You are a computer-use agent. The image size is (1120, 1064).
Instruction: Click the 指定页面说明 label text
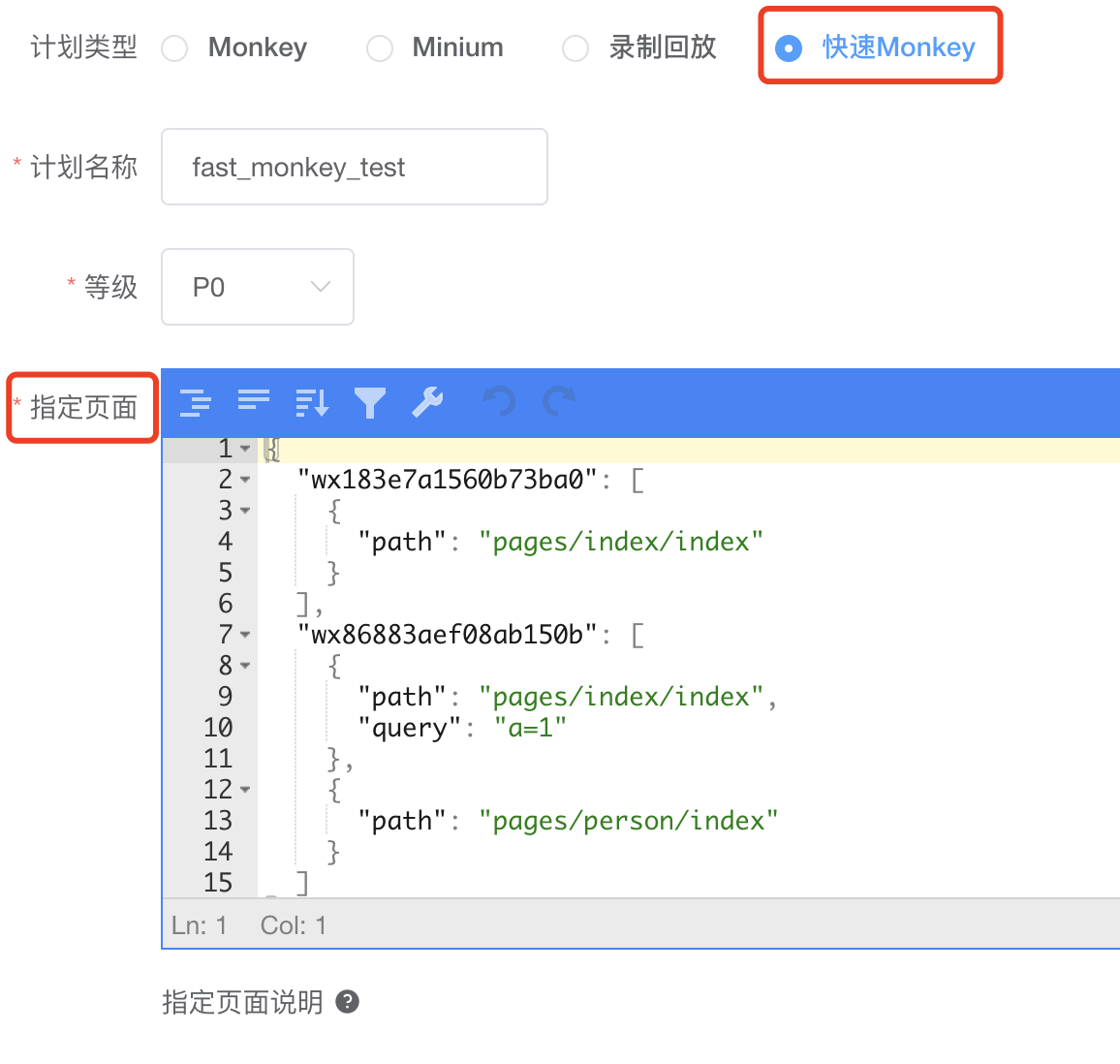[x=242, y=1002]
